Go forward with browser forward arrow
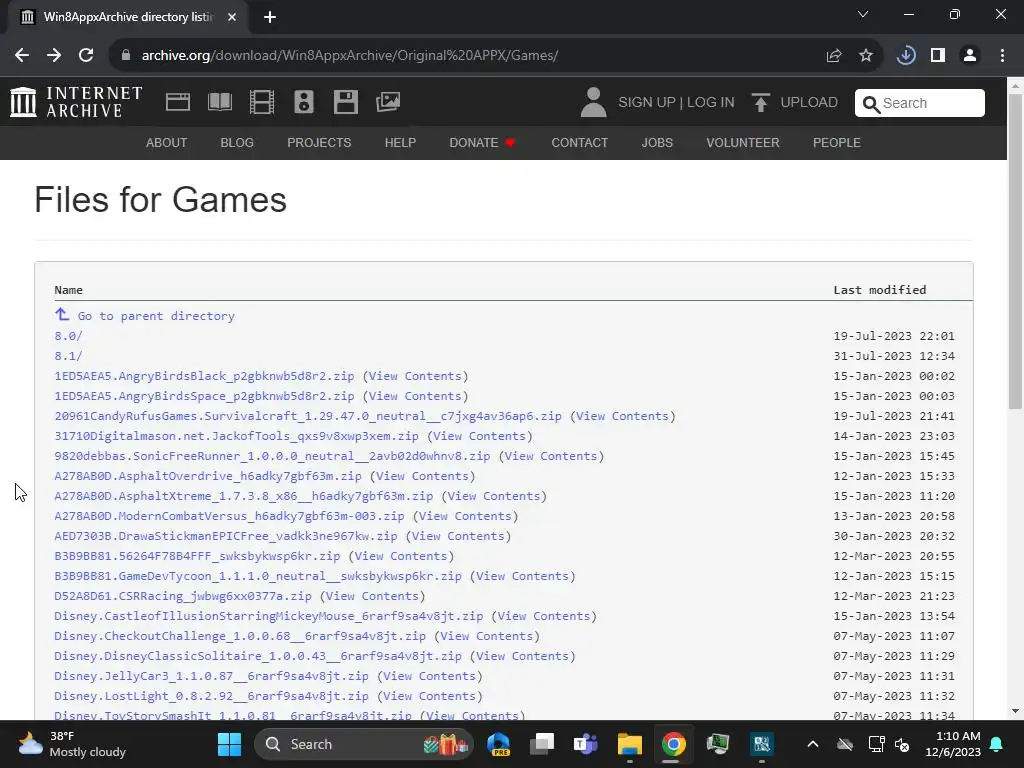Image resolution: width=1024 pixels, height=768 pixels. (54, 56)
